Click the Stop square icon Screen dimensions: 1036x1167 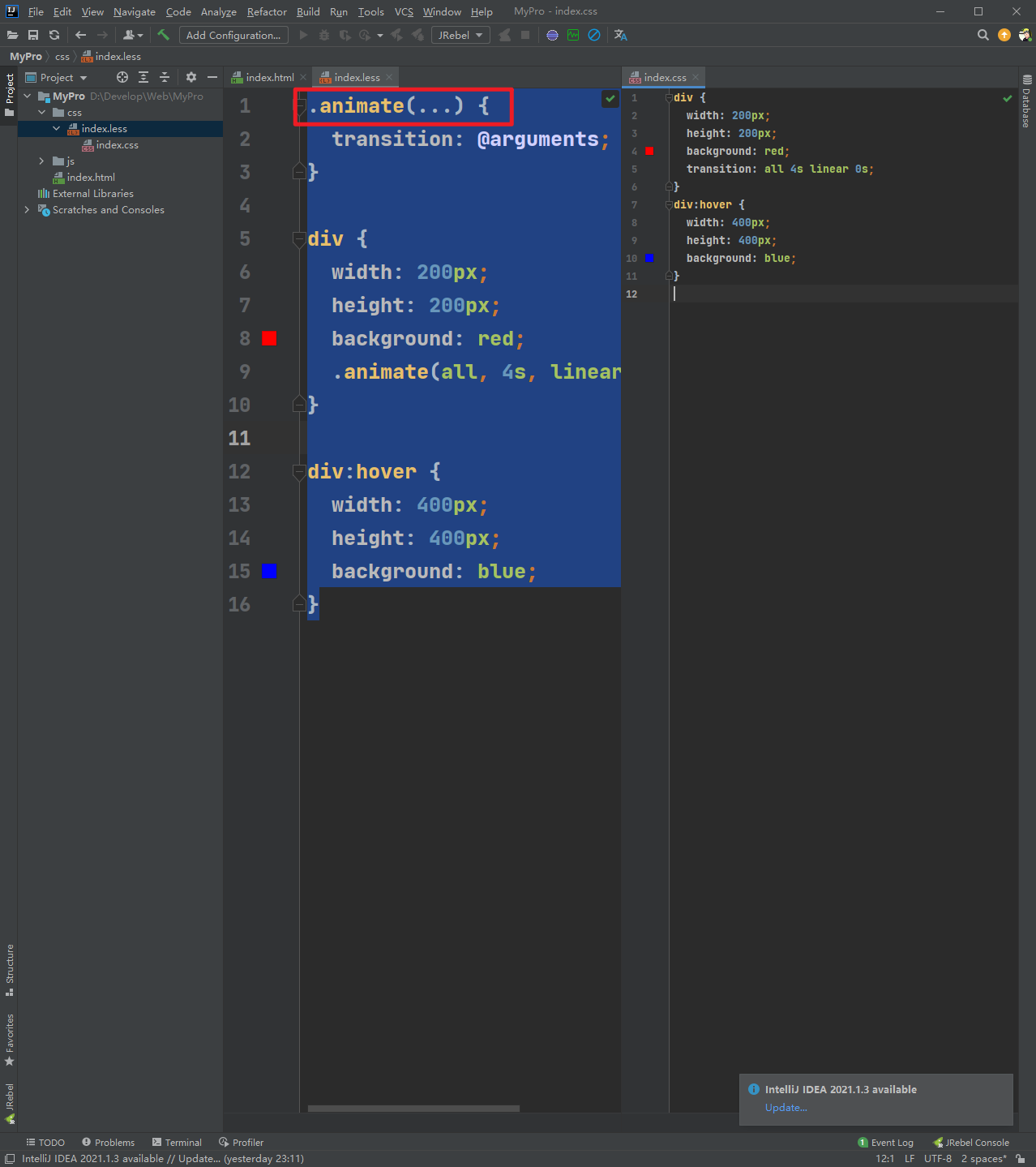coord(525,35)
